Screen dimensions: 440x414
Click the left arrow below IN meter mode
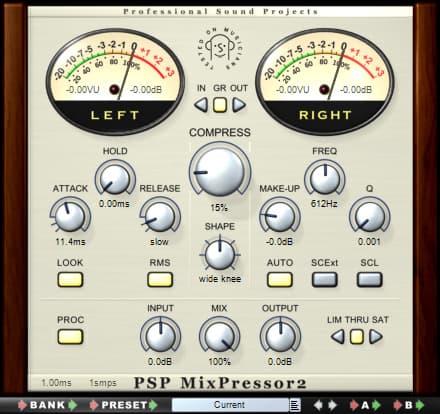pyautogui.click(x=201, y=105)
